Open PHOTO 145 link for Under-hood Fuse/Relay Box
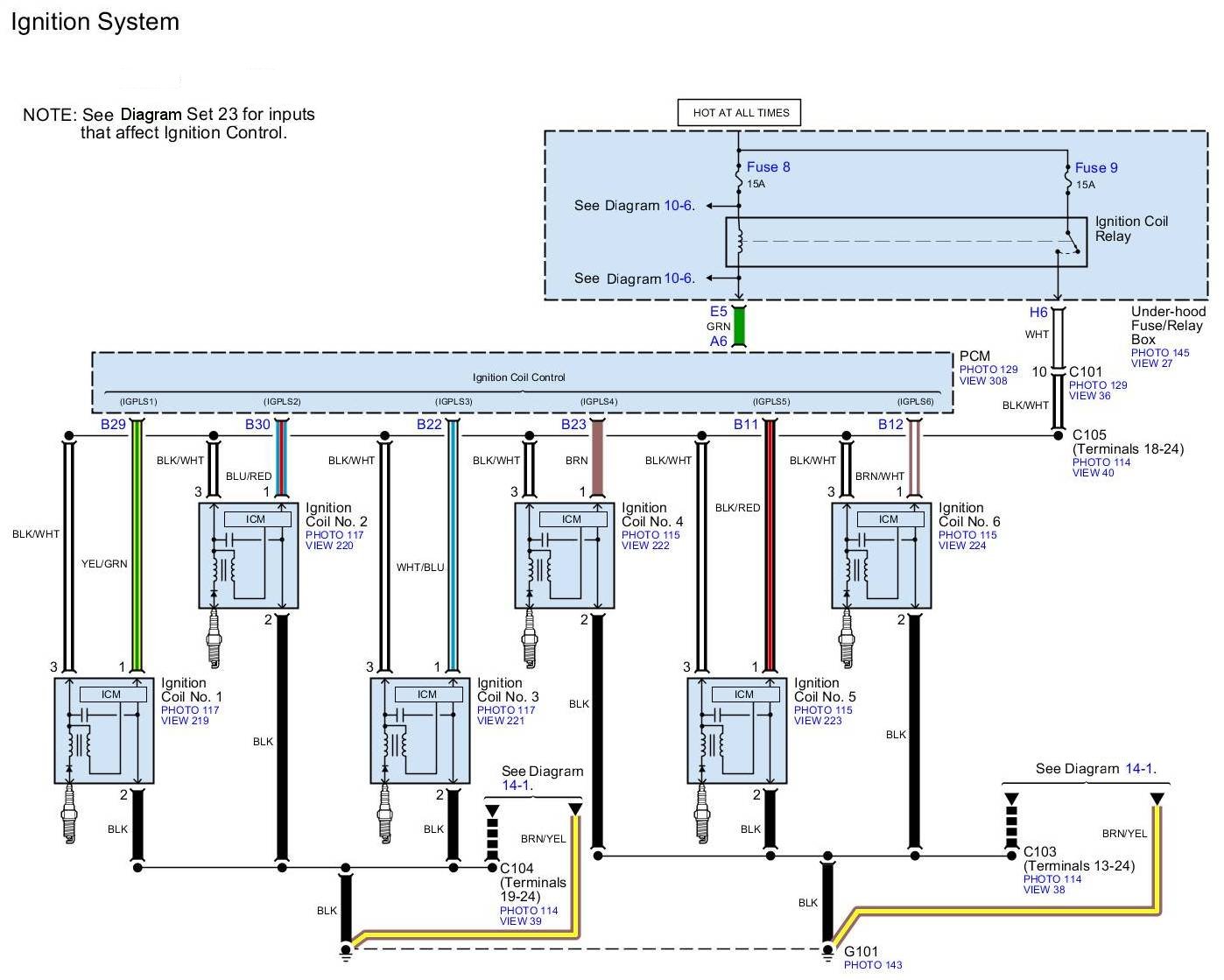 (x=1160, y=353)
